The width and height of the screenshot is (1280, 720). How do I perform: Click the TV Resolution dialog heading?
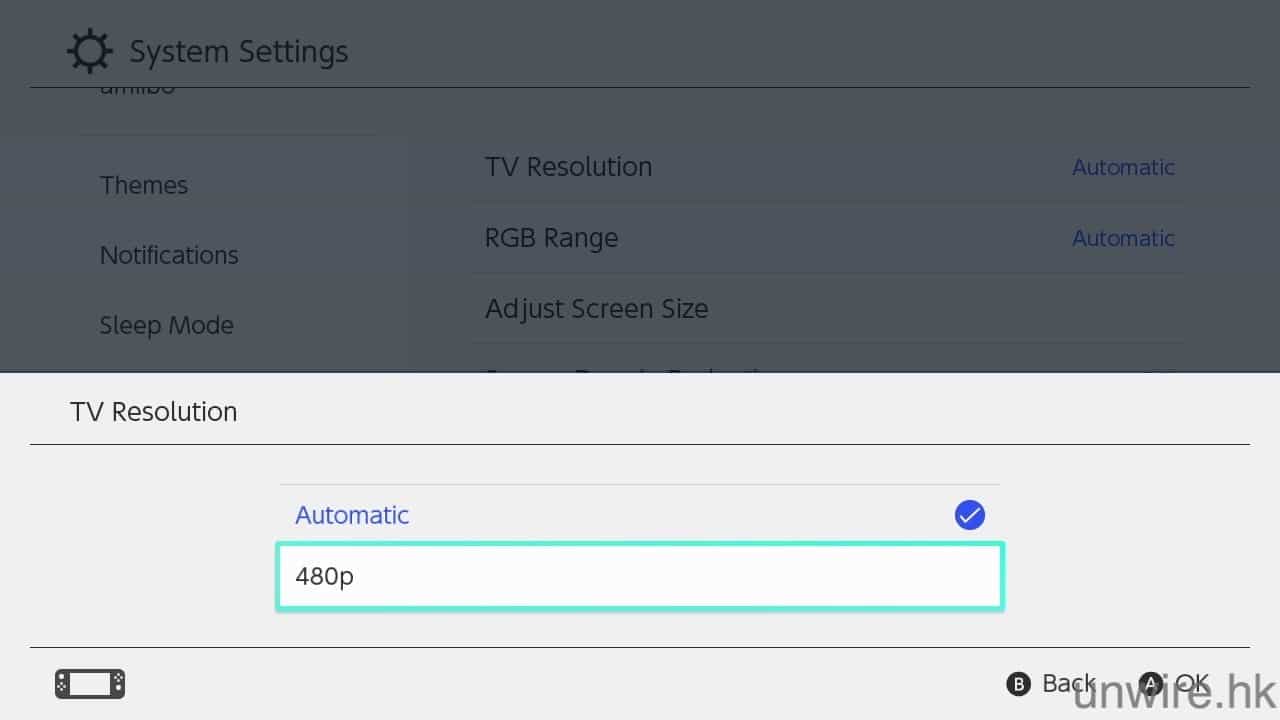pyautogui.click(x=154, y=411)
